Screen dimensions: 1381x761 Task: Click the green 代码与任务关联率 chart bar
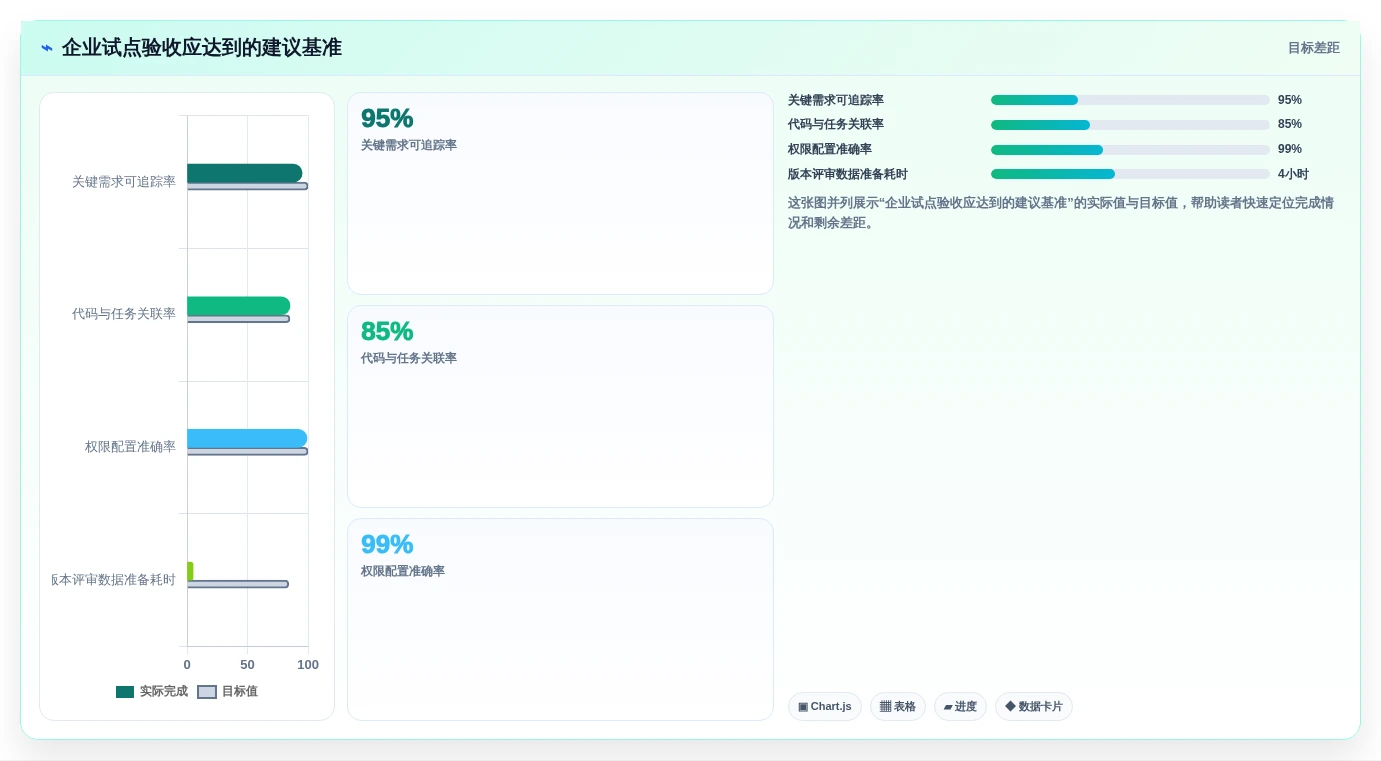tap(238, 306)
